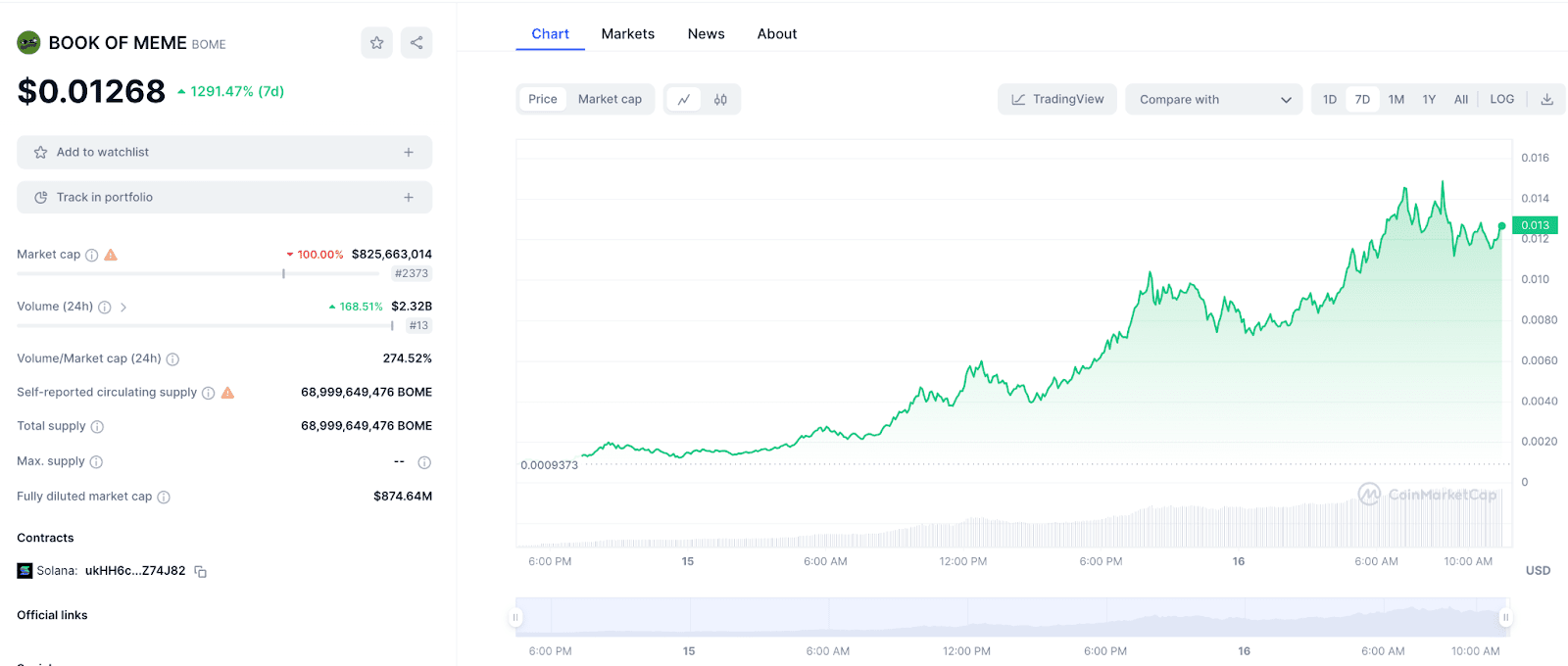This screenshot has width=1568, height=666.
Task: Star BOOK OF MEME as favorite
Action: pos(376,42)
